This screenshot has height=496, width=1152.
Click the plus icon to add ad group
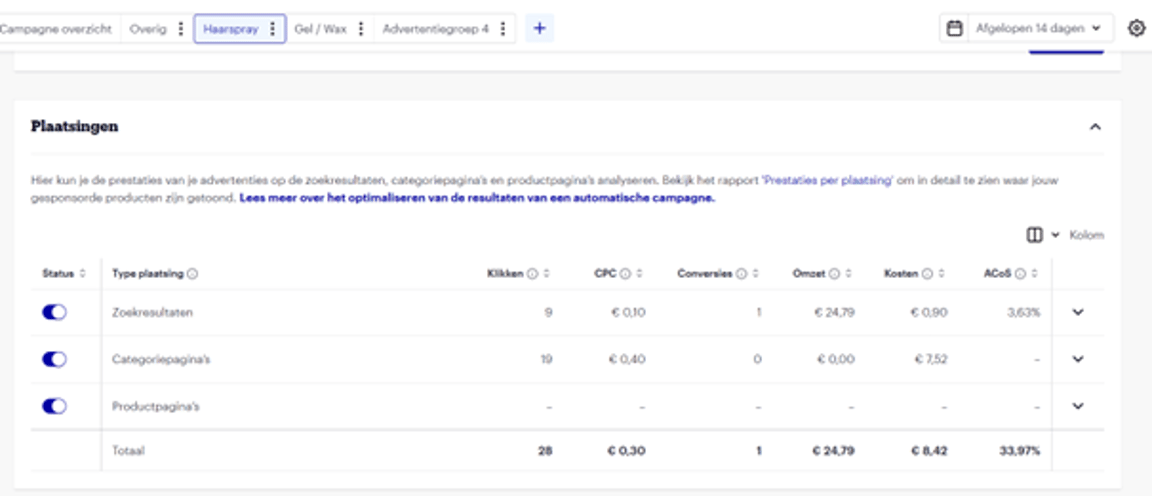[x=539, y=29]
